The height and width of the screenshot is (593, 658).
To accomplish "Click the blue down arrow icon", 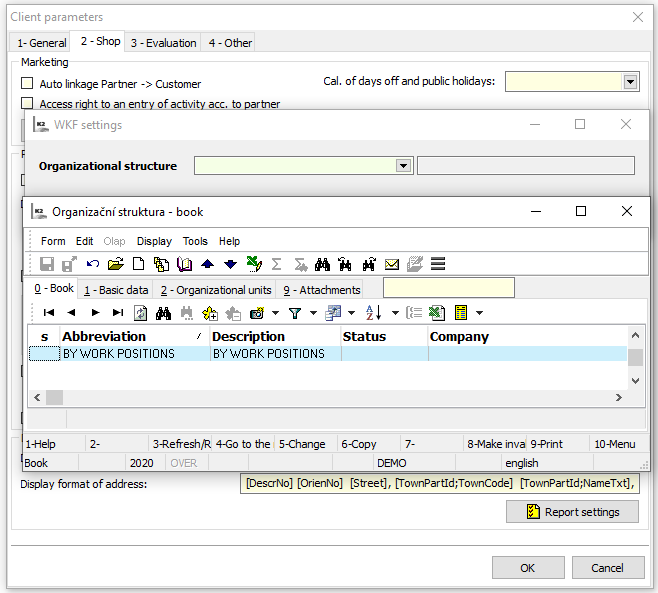I will tap(230, 264).
